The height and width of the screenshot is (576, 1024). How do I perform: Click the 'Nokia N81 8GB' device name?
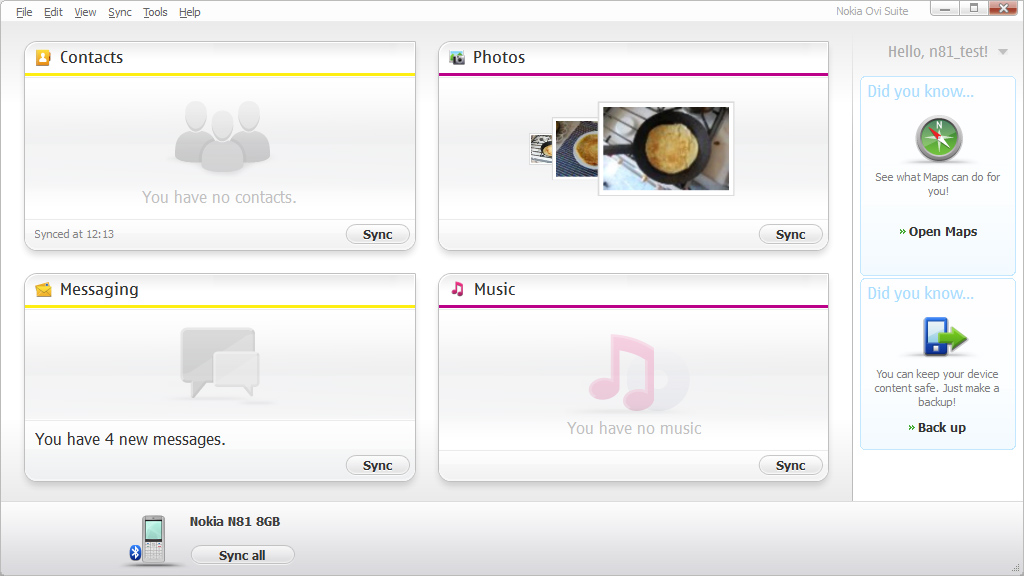[235, 522]
